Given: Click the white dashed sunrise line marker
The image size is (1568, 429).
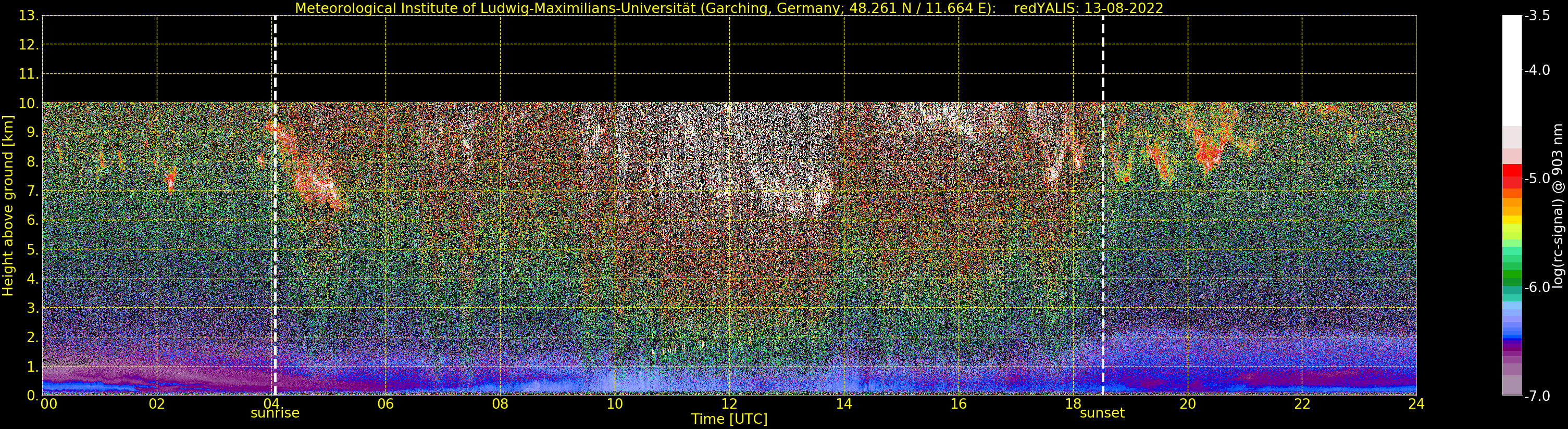Looking at the screenshot, I should (x=275, y=205).
